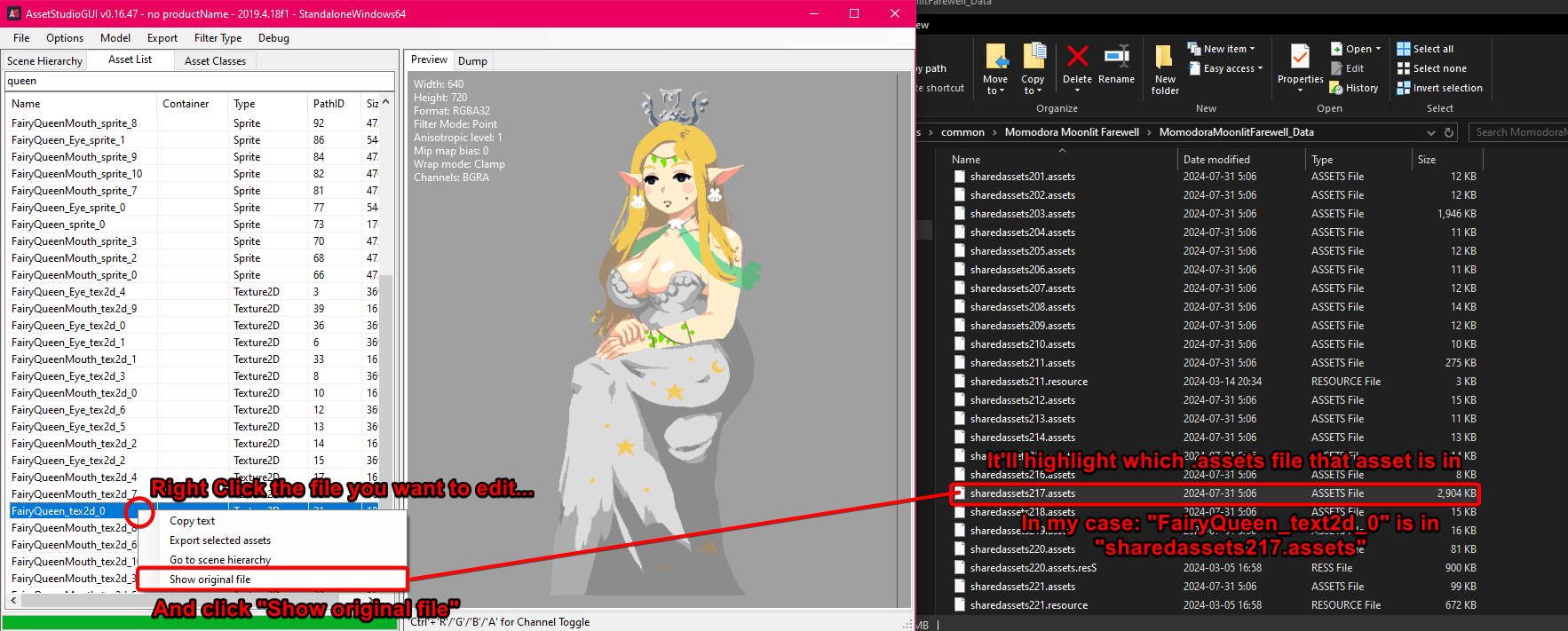Click the Edit icon in Explorer ribbon
Image resolution: width=1568 pixels, height=631 pixels.
pos(1336,68)
